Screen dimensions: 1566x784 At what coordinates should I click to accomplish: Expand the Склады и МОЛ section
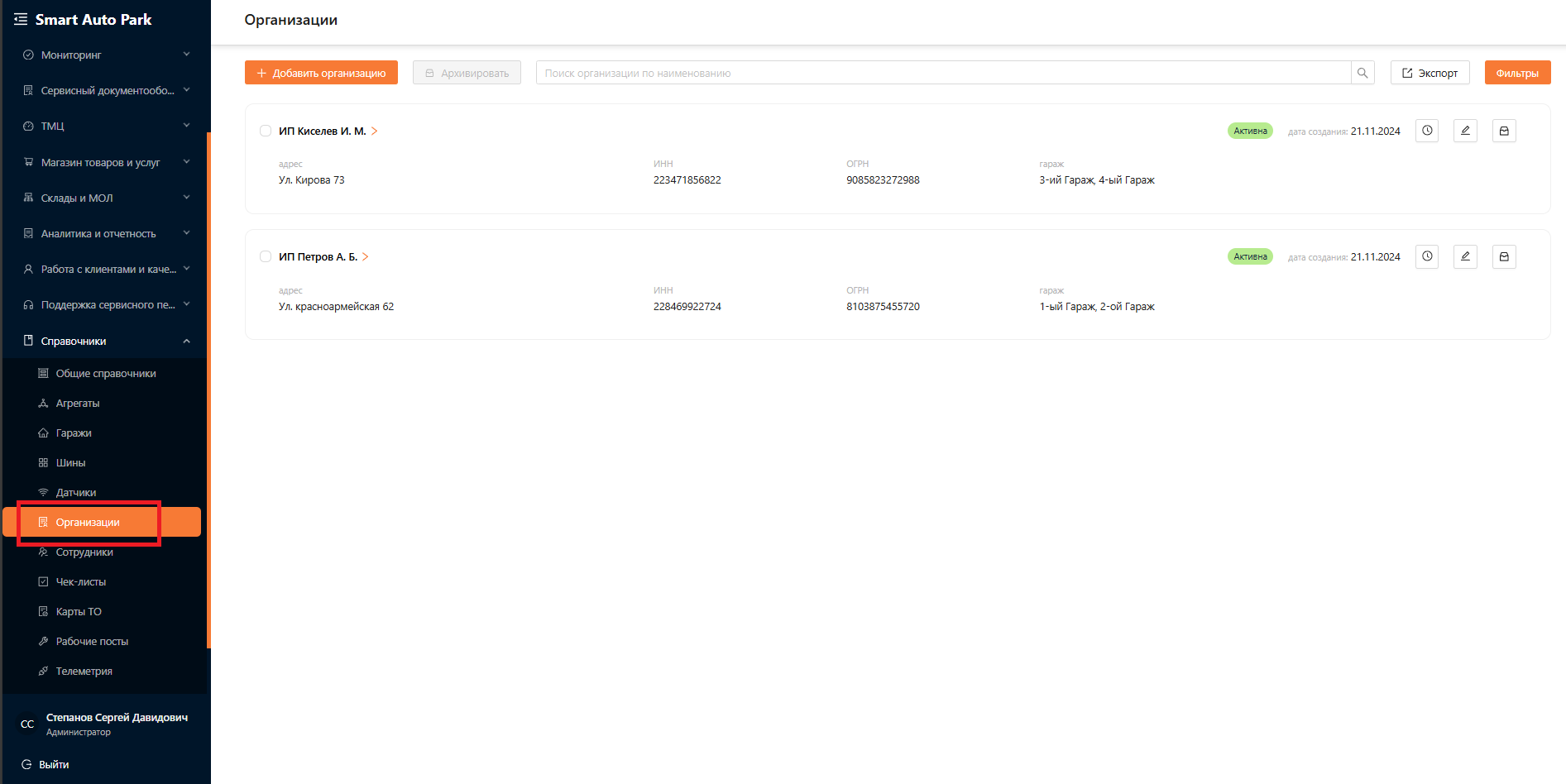(106, 198)
